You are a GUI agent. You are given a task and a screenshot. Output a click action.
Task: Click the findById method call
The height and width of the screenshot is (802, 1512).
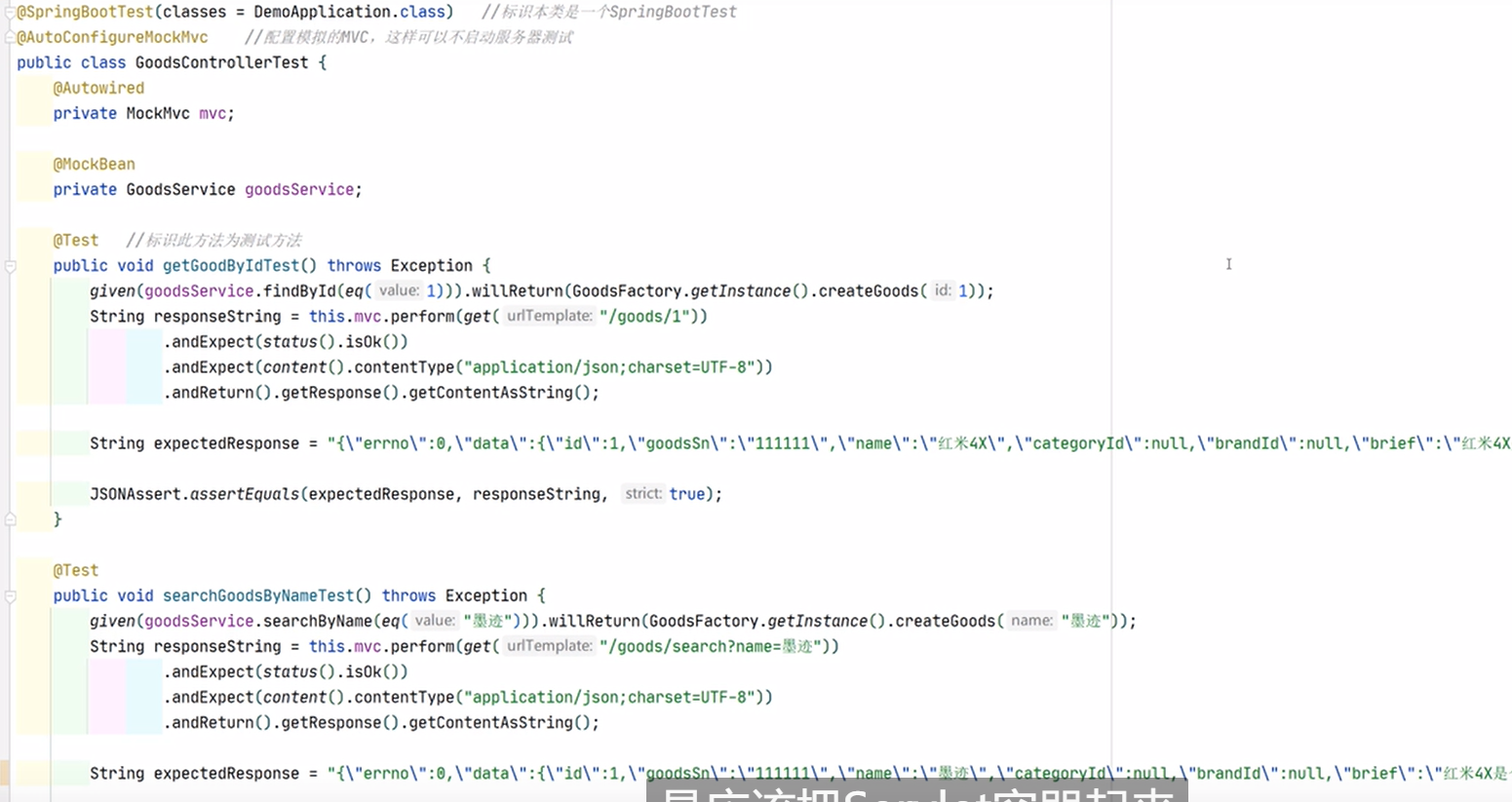299,290
